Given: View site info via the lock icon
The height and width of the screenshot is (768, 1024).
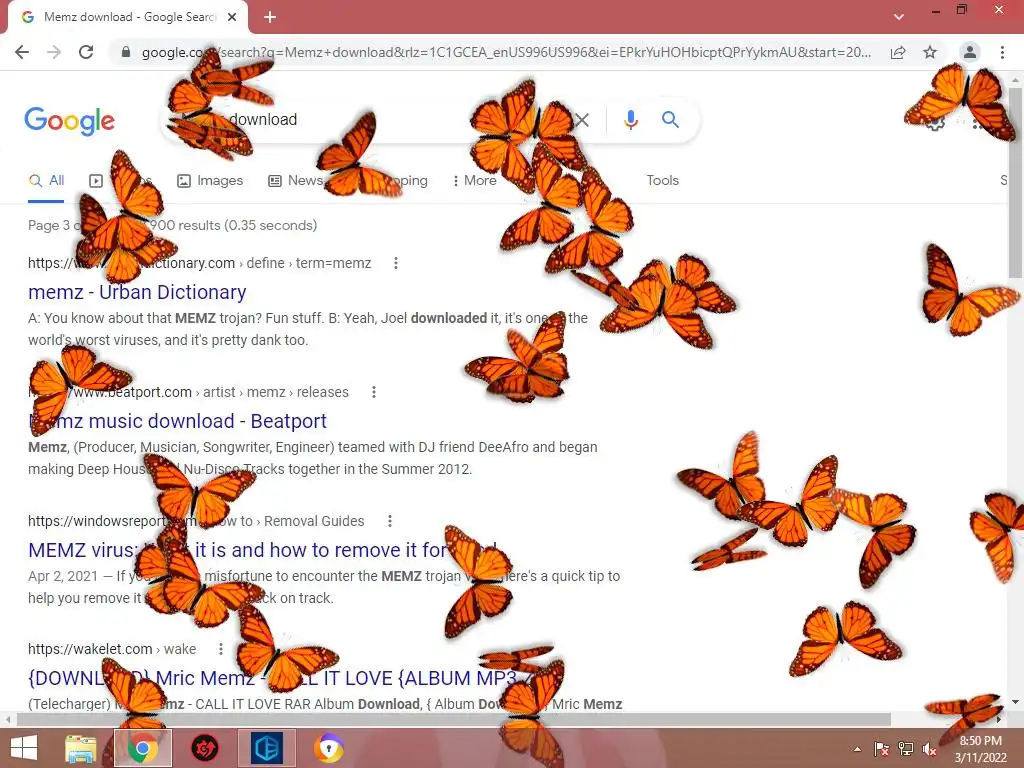Looking at the screenshot, I should 126,52.
